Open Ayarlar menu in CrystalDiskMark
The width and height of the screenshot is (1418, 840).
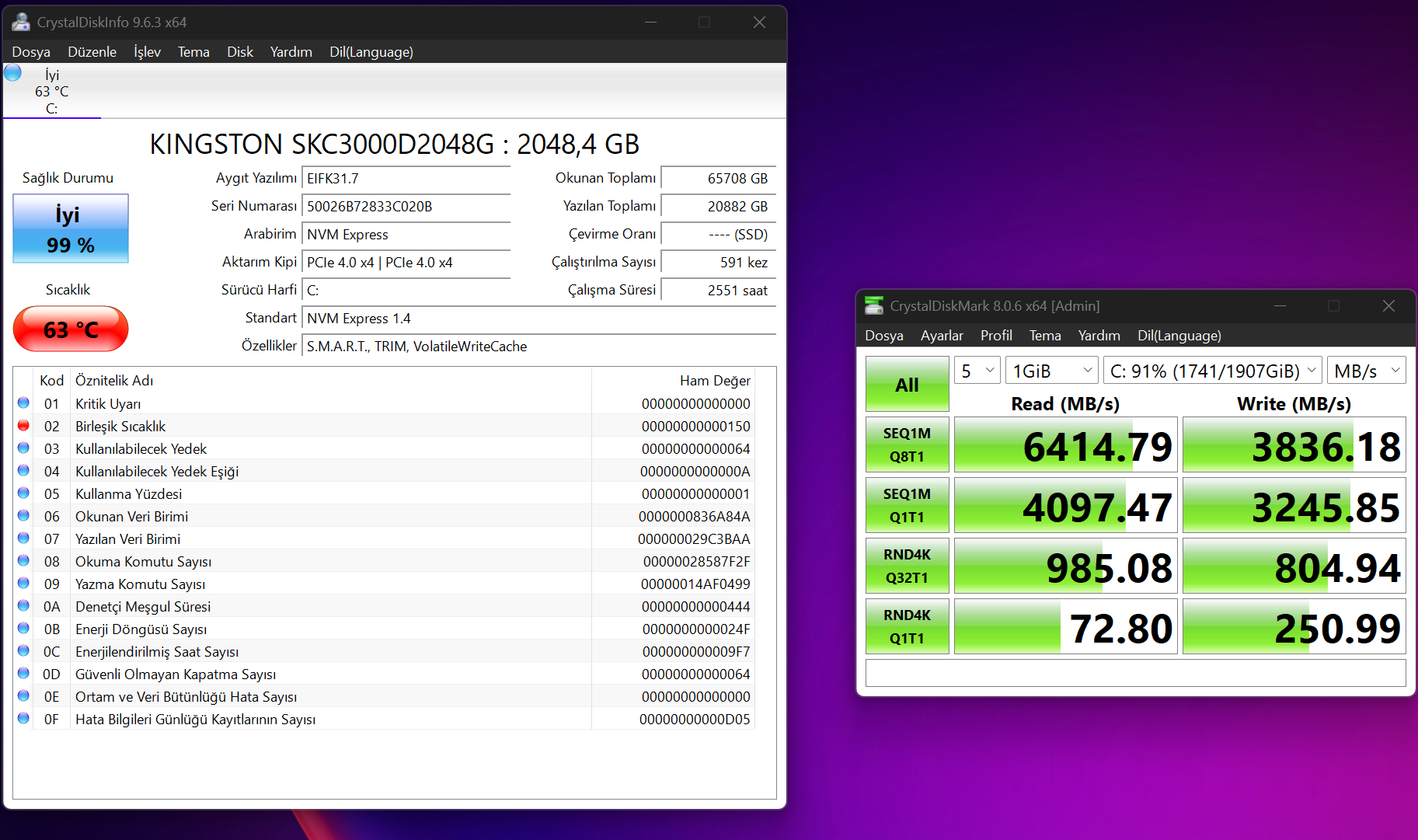(942, 336)
